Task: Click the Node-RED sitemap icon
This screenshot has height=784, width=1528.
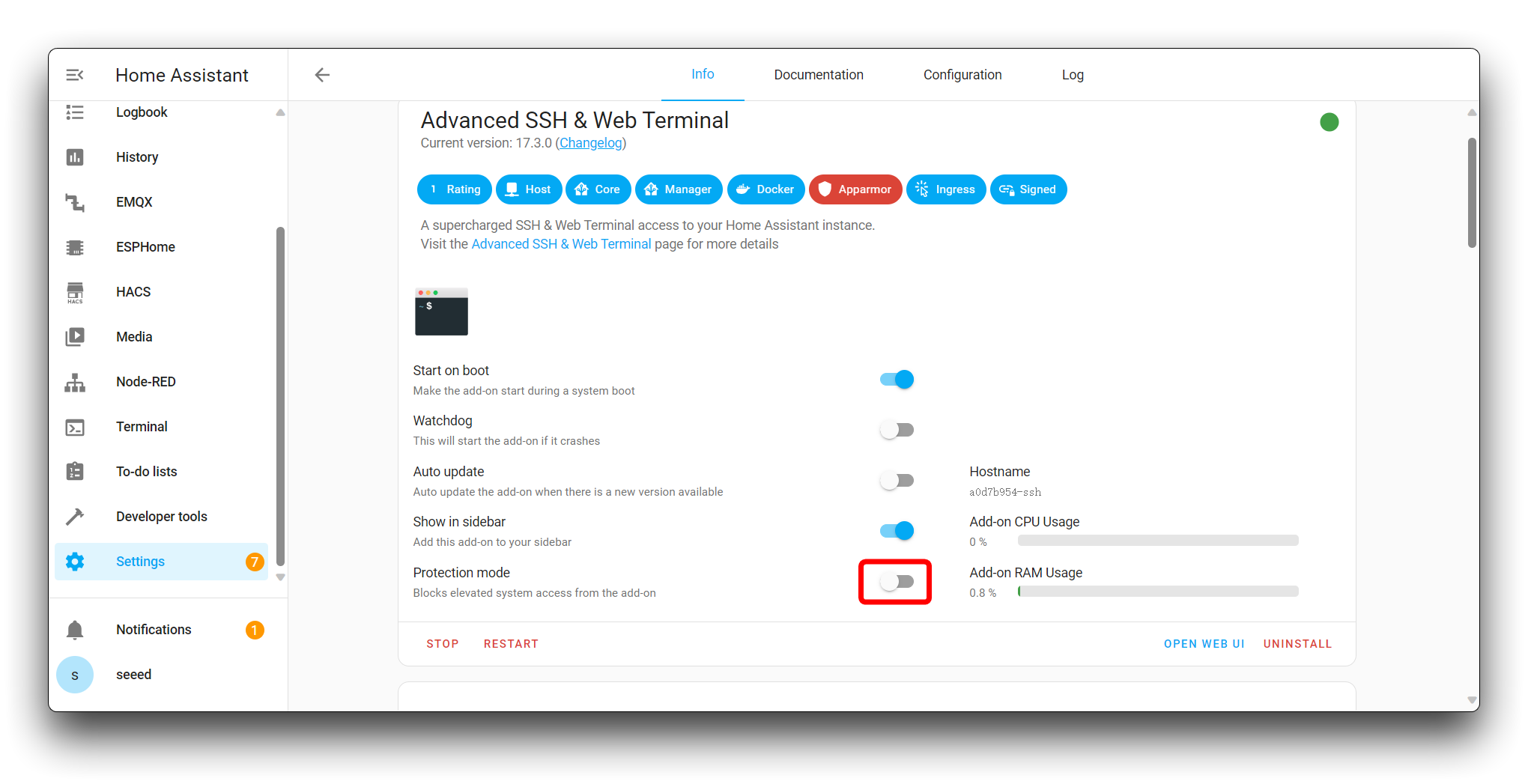Action: pos(75,382)
